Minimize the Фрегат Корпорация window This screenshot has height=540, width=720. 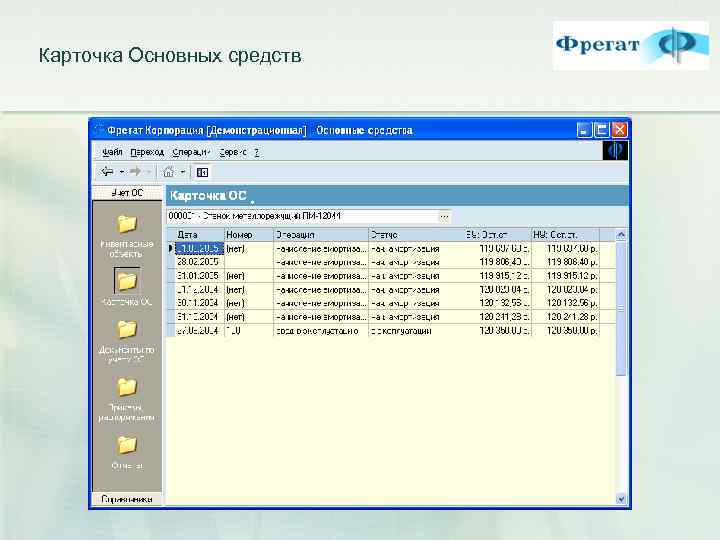(584, 130)
